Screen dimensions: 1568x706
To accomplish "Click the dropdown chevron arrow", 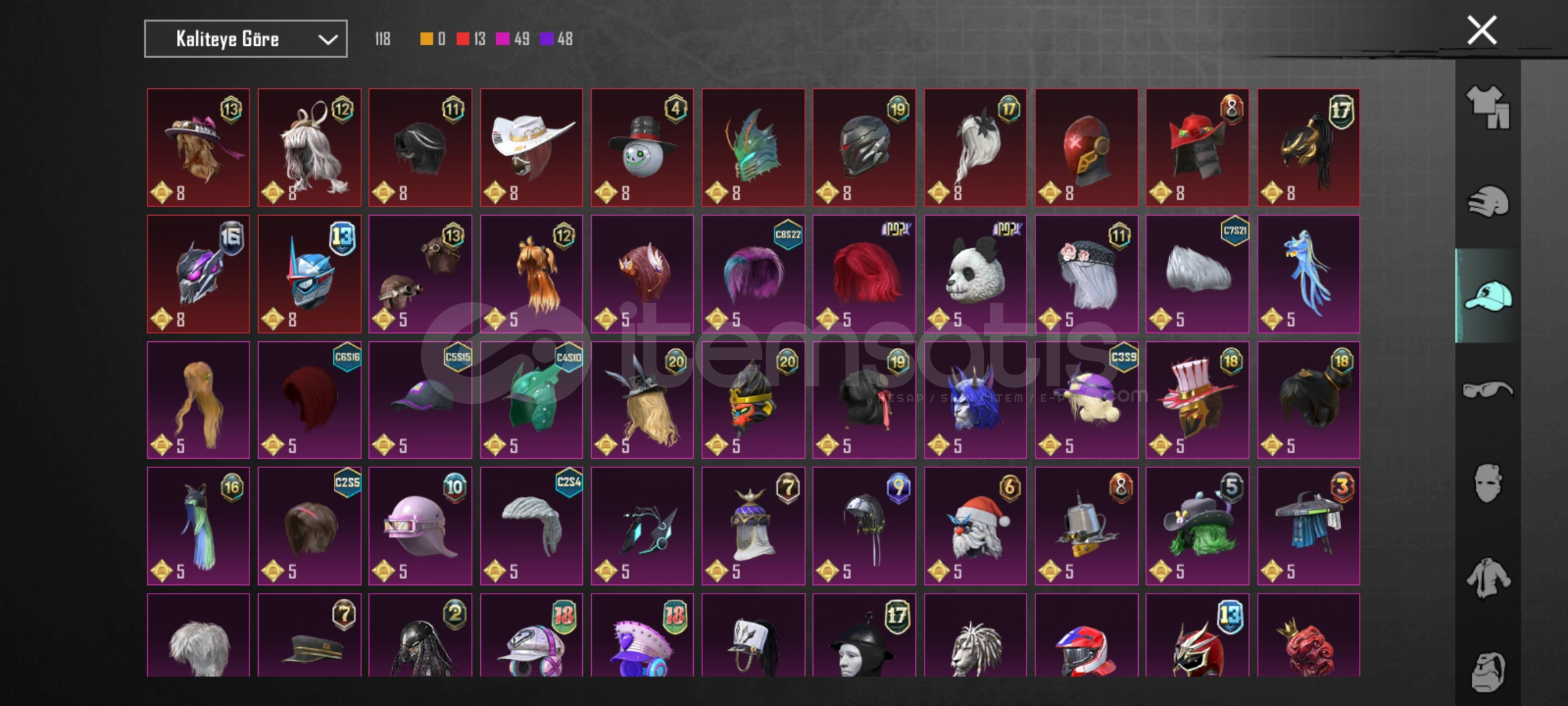I will [x=328, y=40].
